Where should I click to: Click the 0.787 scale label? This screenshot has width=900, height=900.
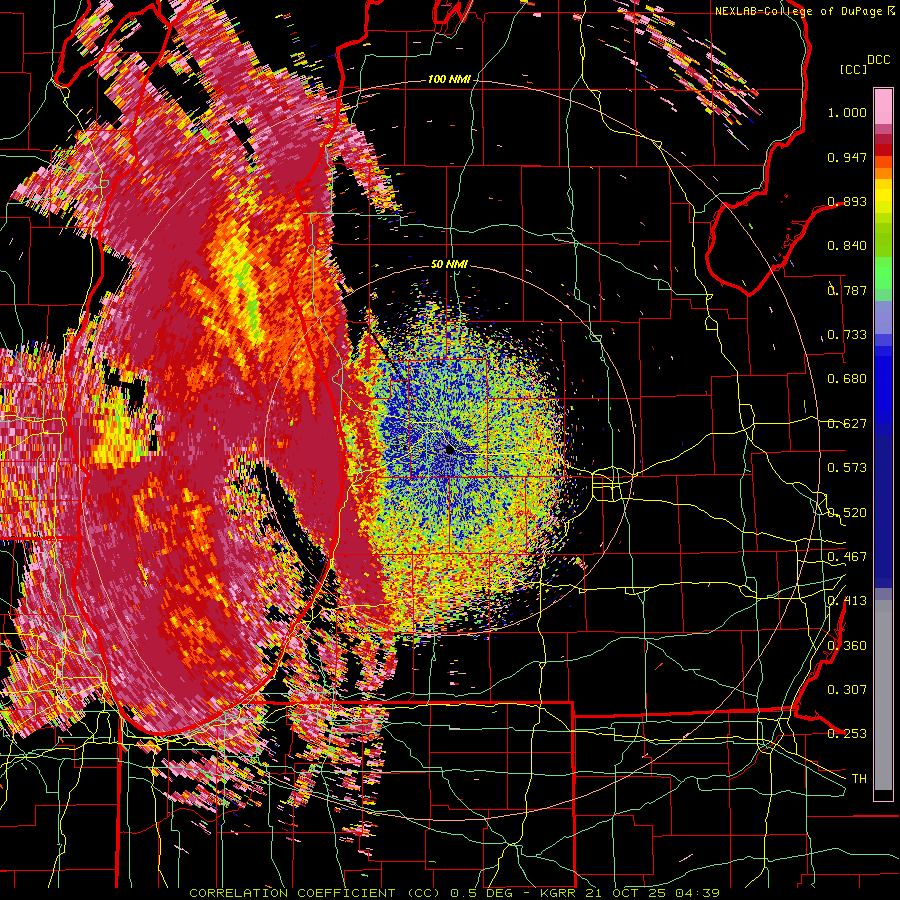tap(847, 290)
